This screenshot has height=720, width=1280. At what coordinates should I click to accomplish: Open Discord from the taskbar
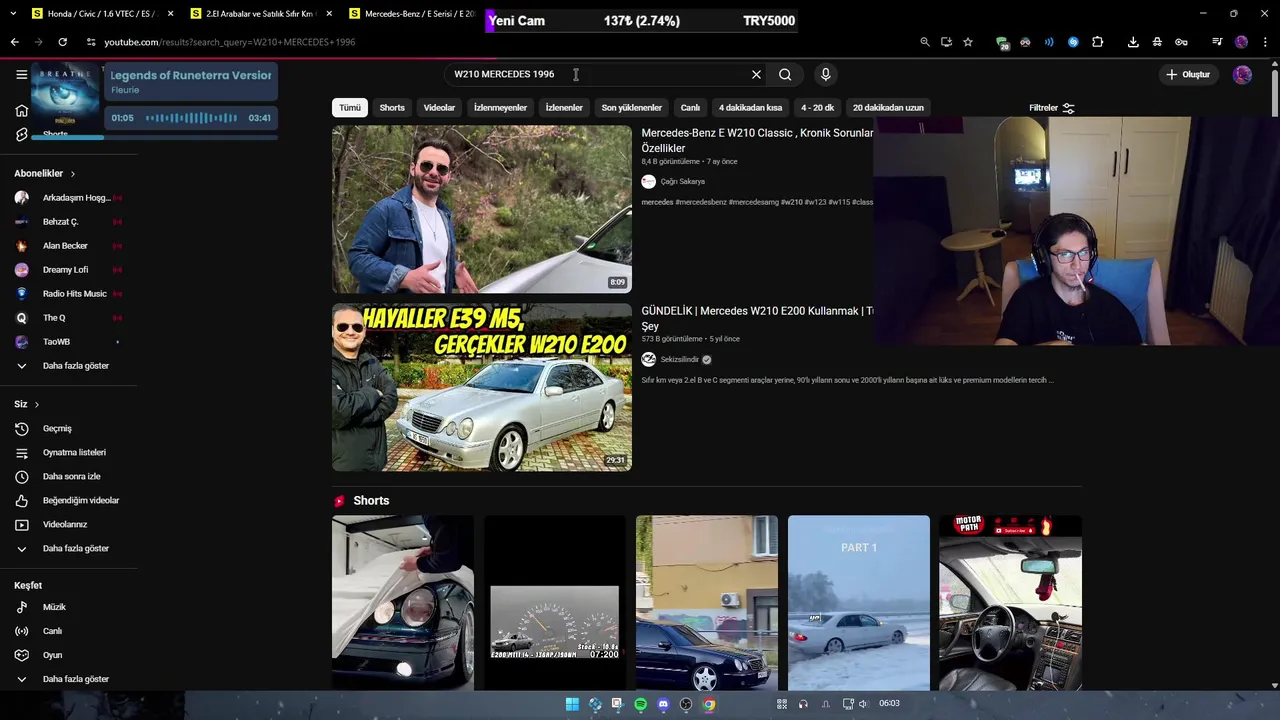click(663, 704)
